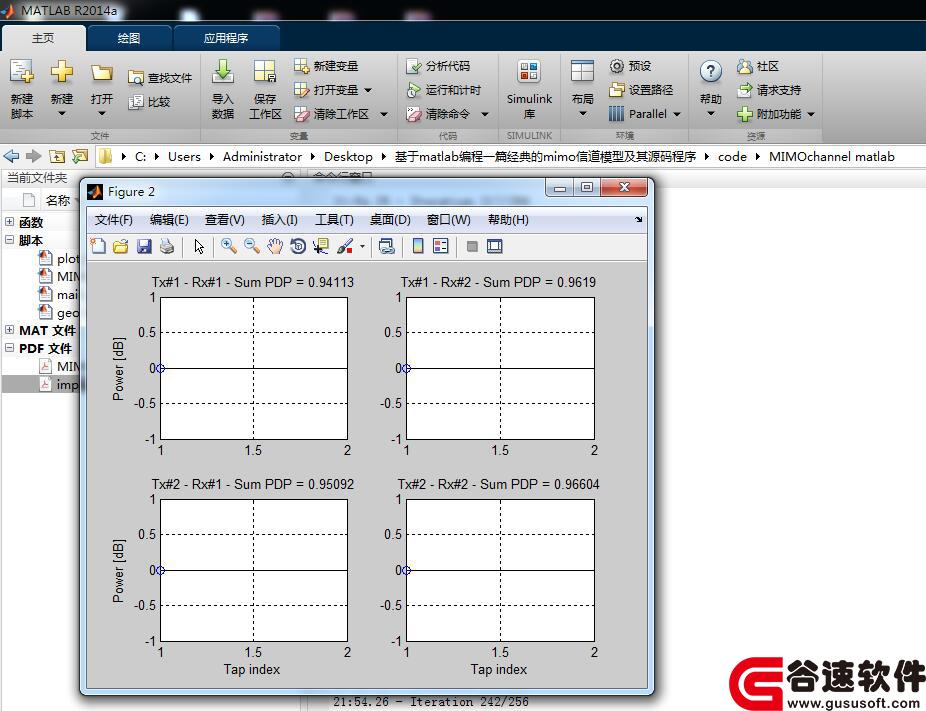Open Window (窗口) menu in Figure 2
This screenshot has width=926, height=711.
(x=448, y=220)
